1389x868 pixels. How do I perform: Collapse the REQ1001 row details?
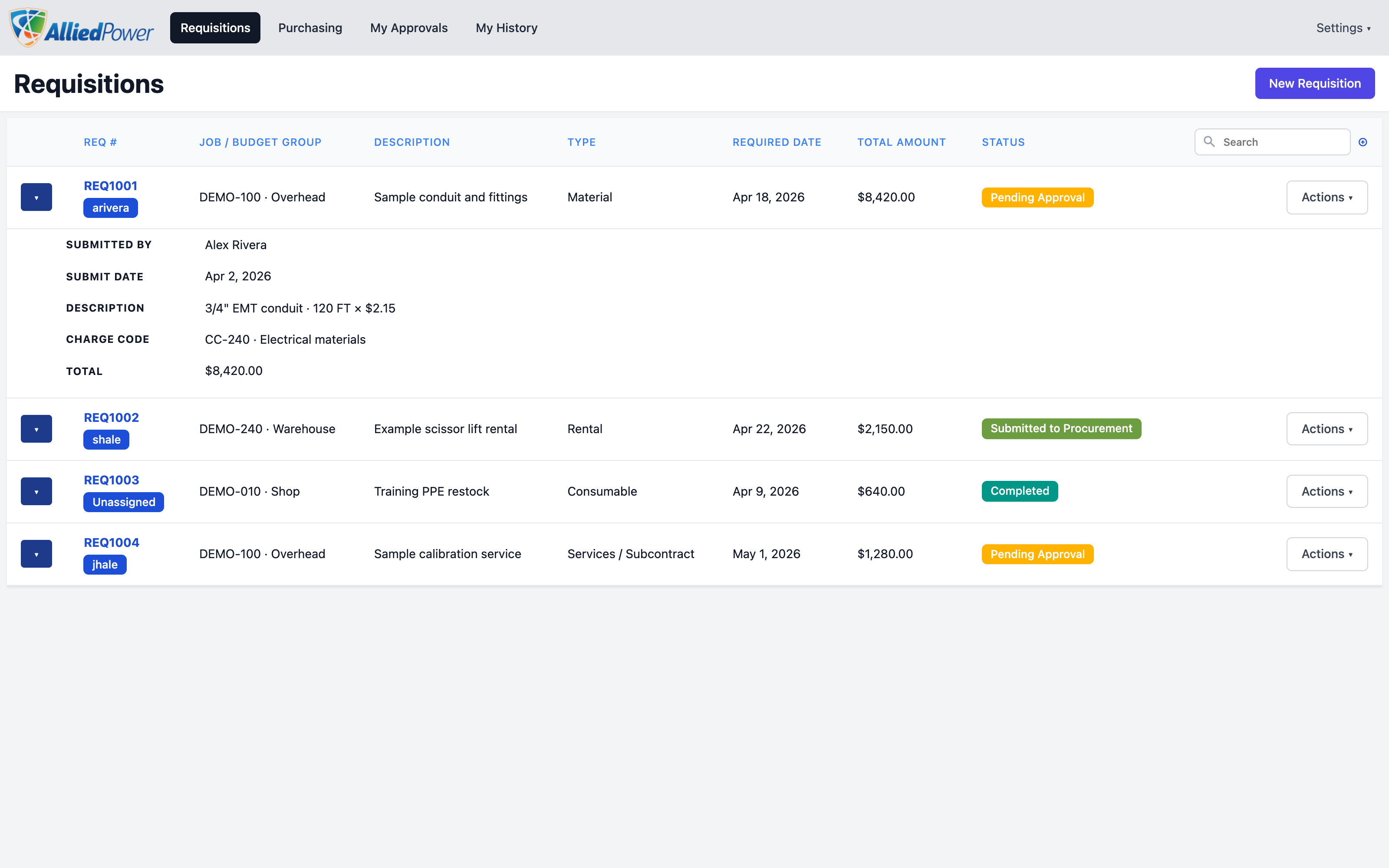(36, 197)
